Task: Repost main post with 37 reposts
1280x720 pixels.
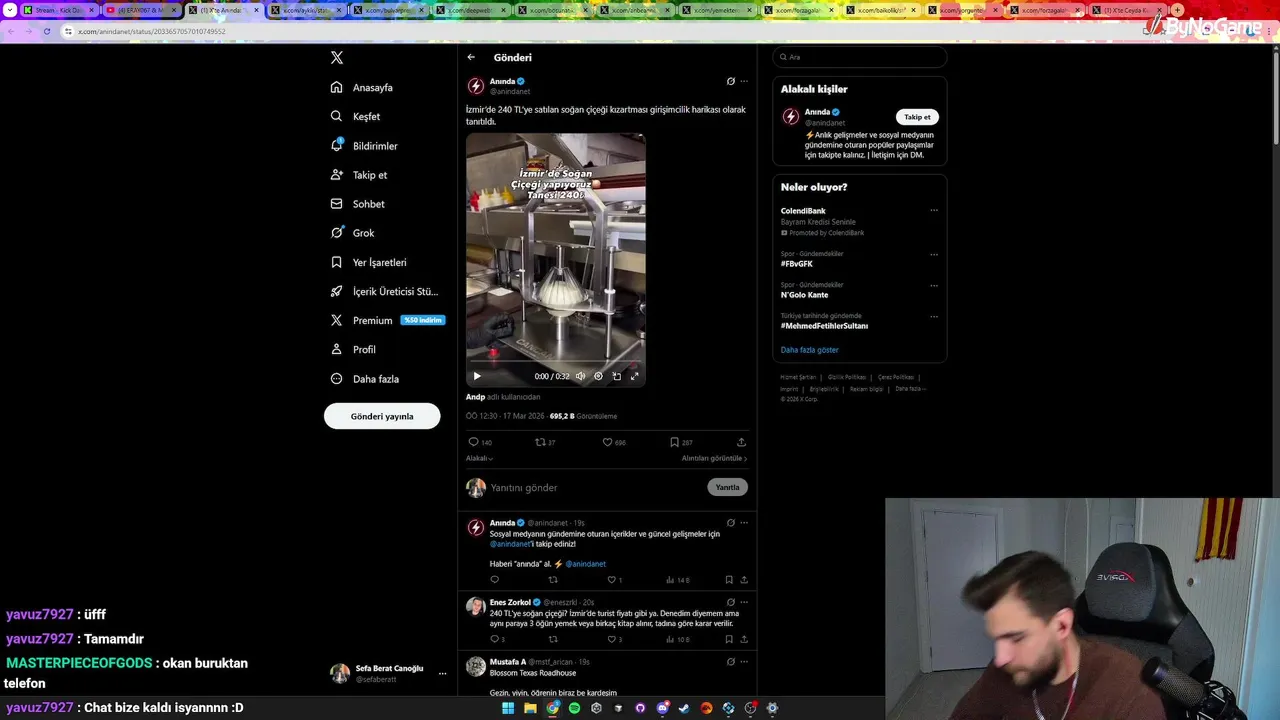Action: click(545, 442)
